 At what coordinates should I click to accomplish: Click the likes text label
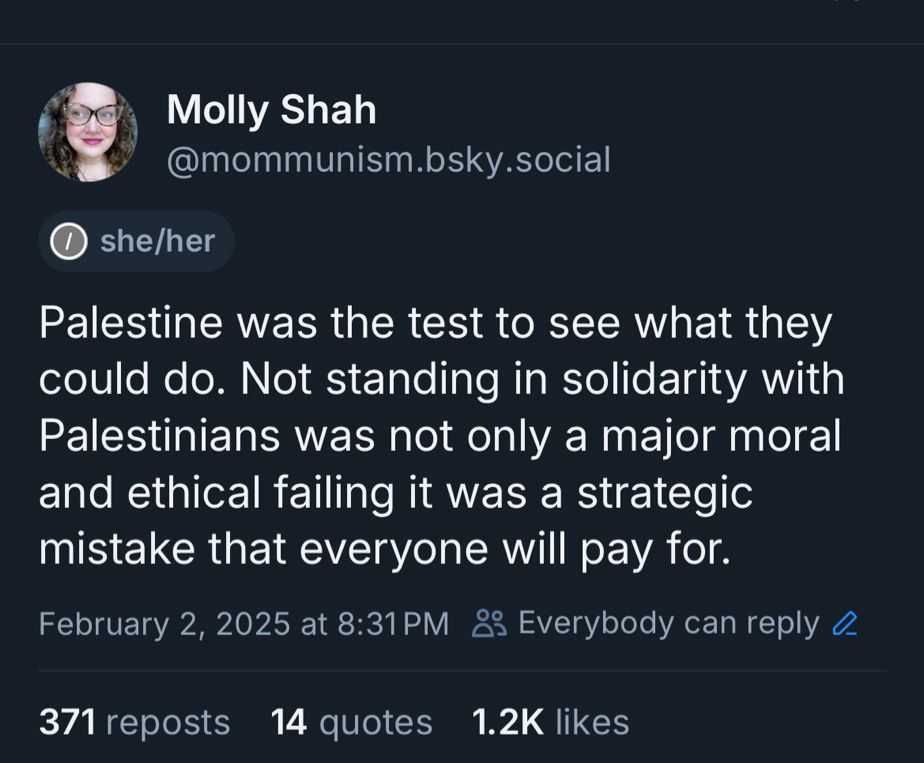click(589, 722)
